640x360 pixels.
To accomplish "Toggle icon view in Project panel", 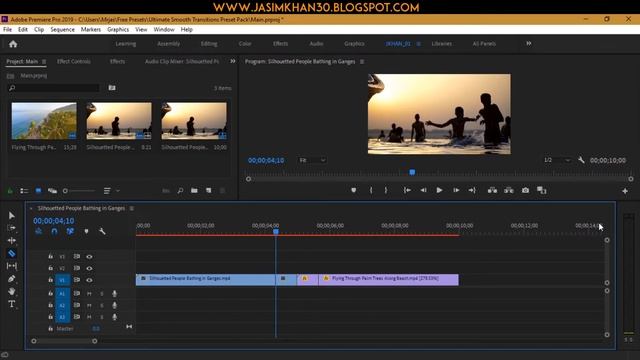I will [x=38, y=191].
